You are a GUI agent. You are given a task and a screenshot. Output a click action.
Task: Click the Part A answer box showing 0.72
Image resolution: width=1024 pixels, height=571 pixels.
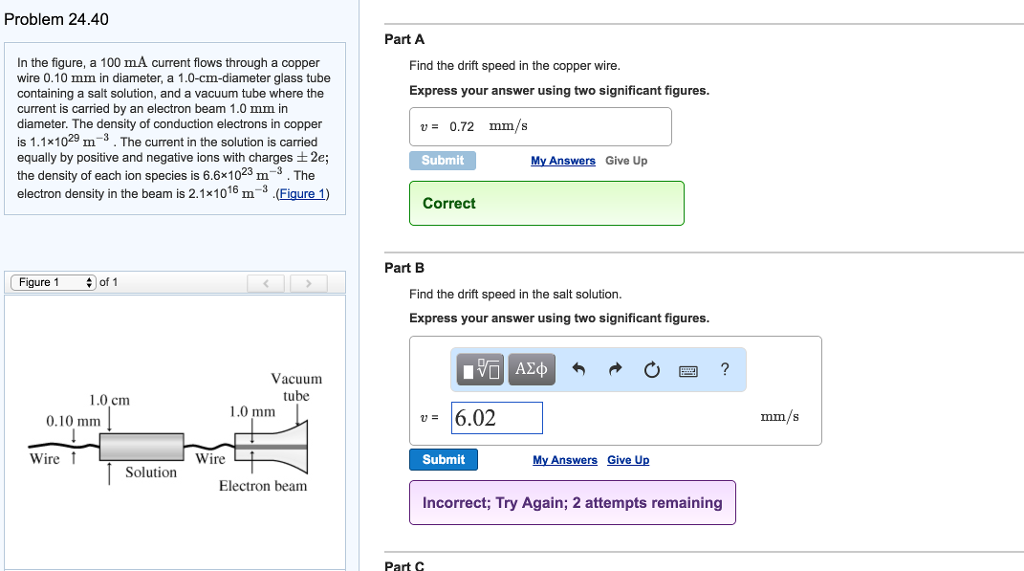(540, 127)
